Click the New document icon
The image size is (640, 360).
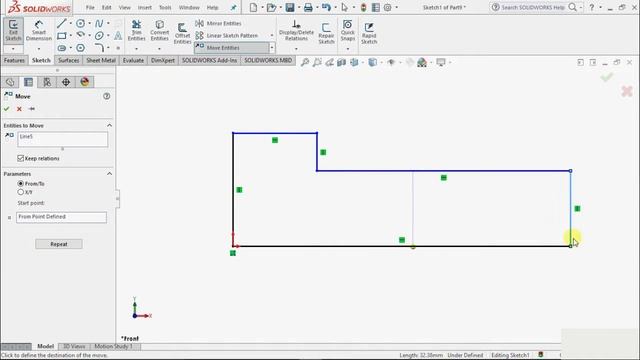[x=253, y=7]
